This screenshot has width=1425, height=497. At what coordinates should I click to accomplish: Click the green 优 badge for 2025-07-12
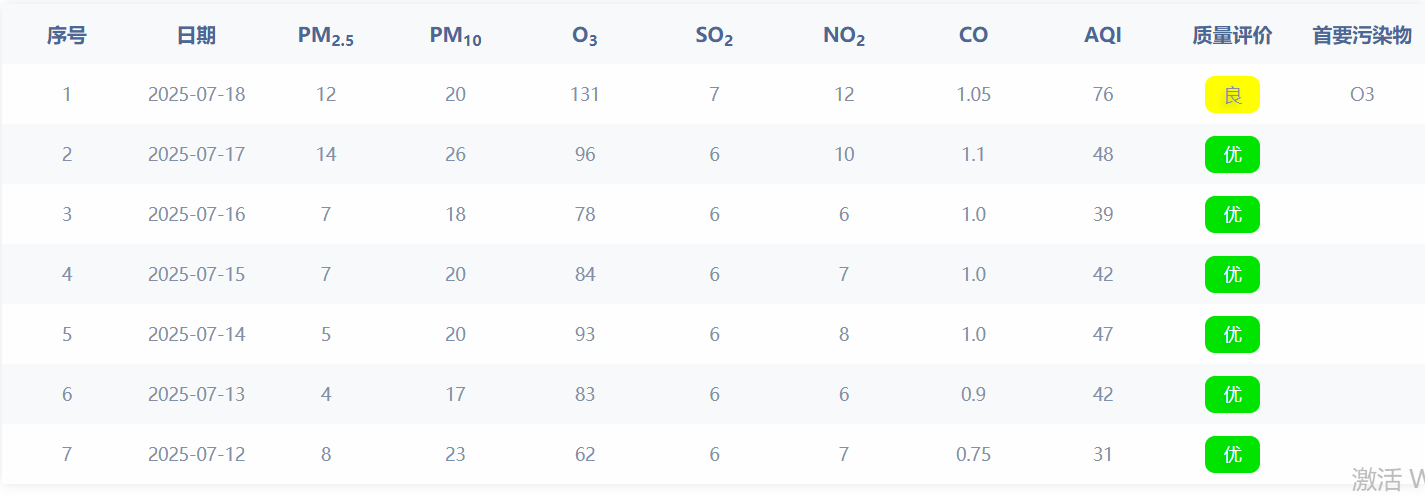[1232, 455]
